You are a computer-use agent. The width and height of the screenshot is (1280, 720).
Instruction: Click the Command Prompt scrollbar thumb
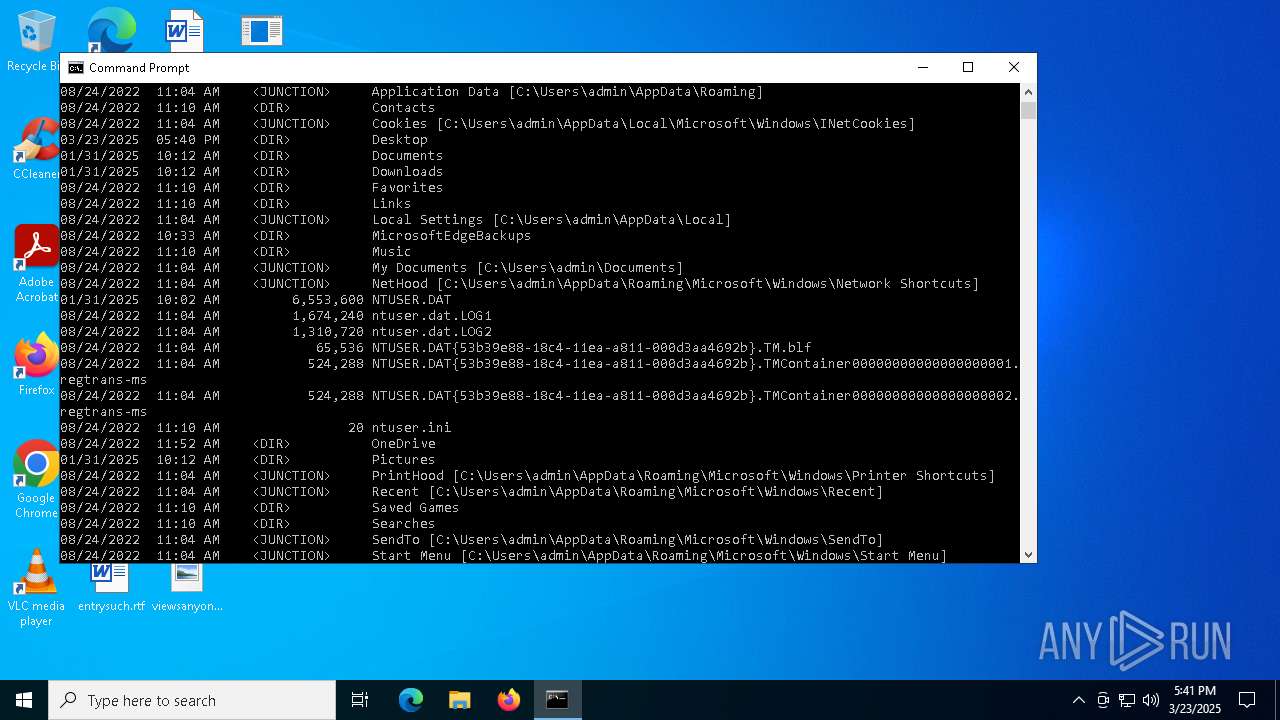pyautogui.click(x=1028, y=110)
